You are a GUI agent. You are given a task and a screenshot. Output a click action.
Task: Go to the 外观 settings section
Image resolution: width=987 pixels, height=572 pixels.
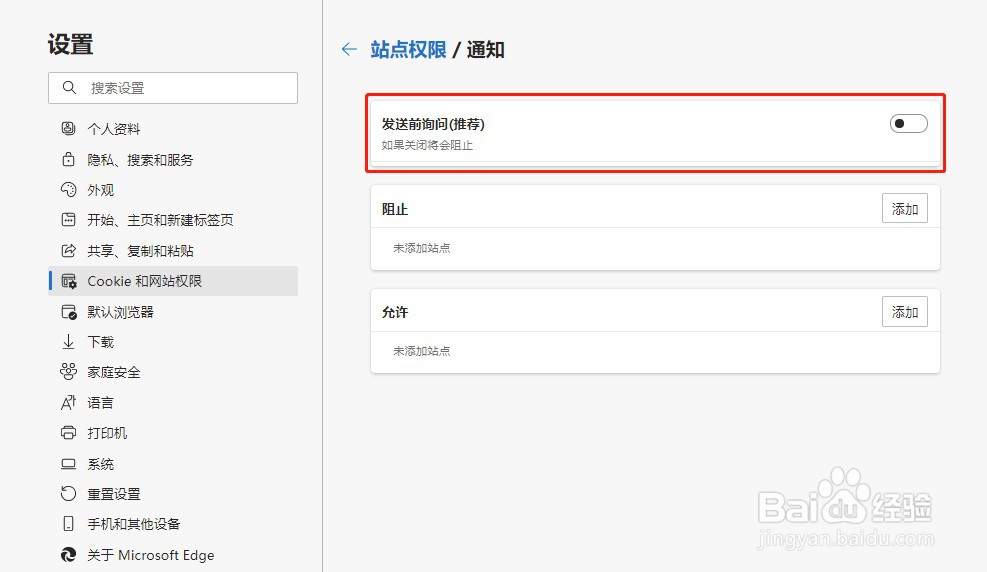point(173,190)
